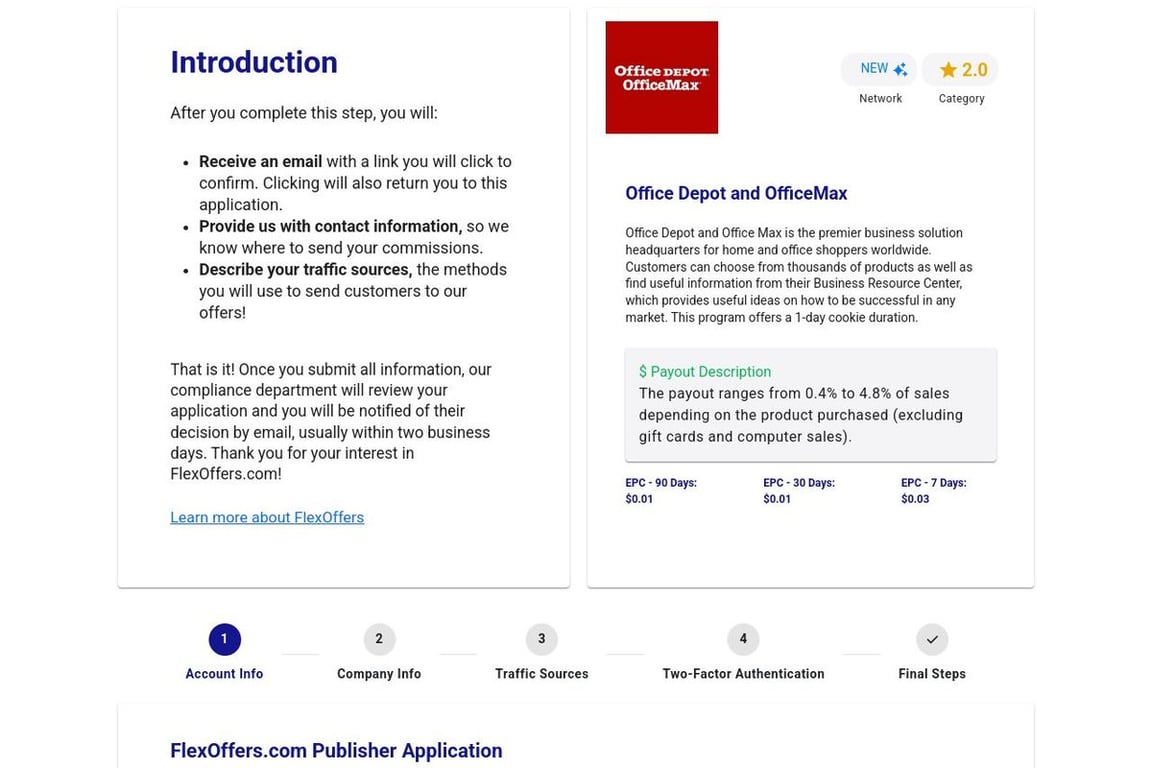Click the $ Payout Description heading

[705, 372]
